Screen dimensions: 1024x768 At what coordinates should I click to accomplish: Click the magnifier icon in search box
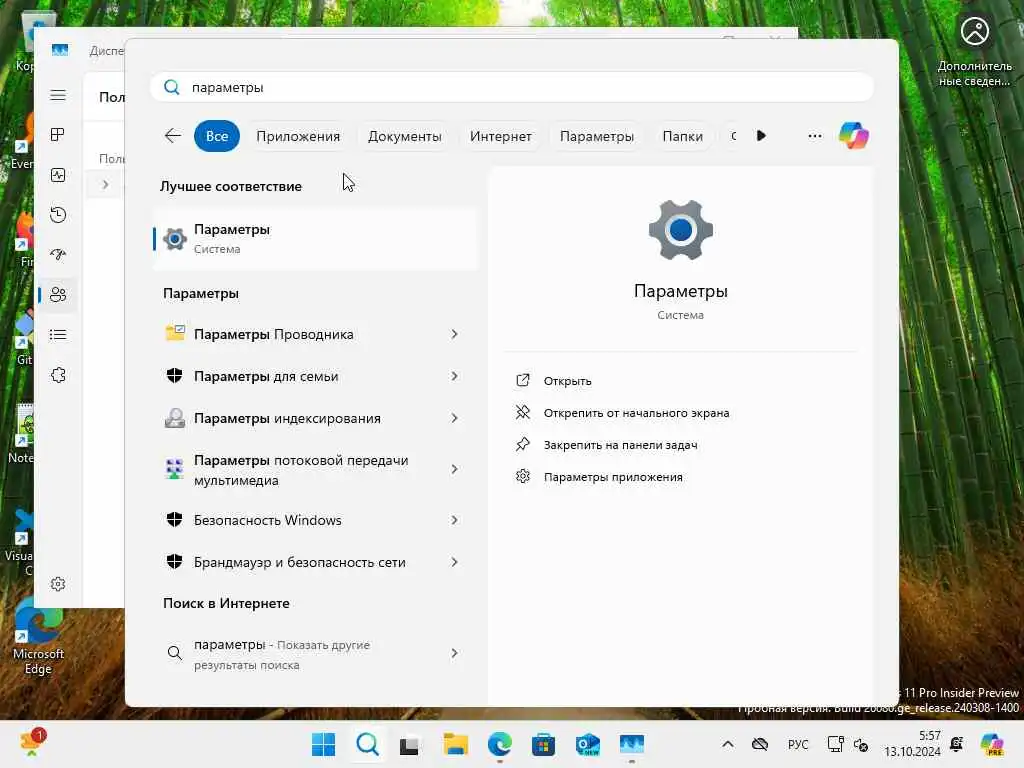pos(172,87)
